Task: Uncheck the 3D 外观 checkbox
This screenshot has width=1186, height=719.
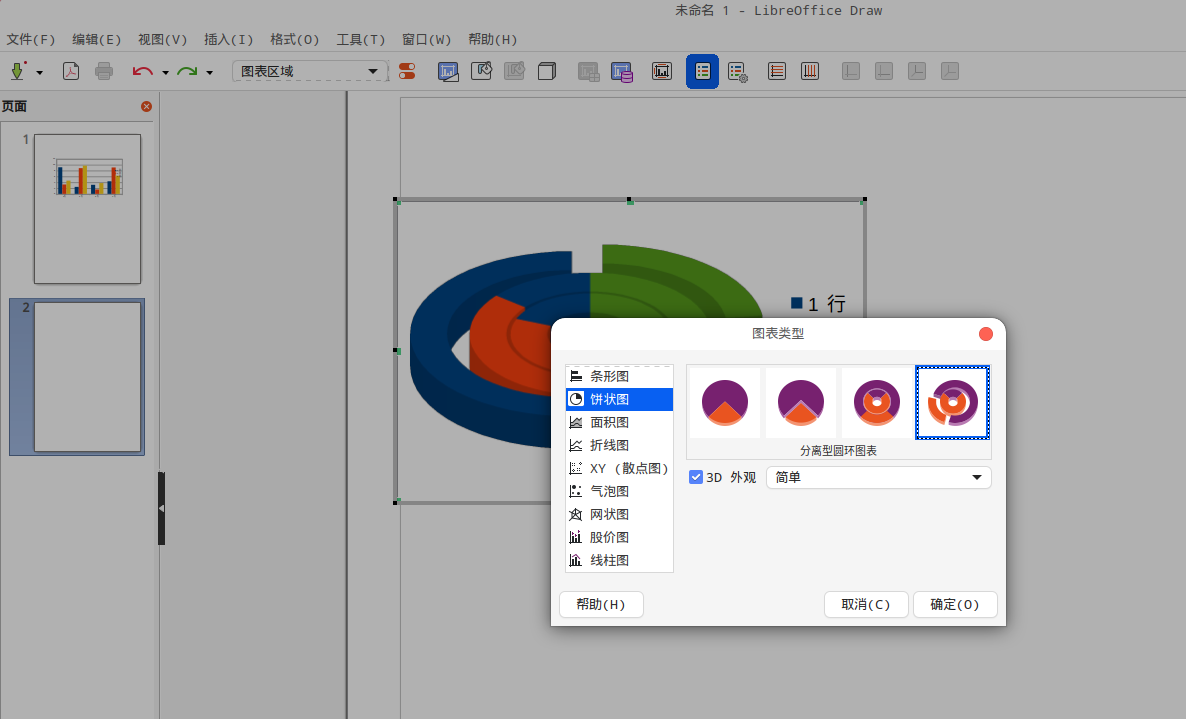Action: 696,477
